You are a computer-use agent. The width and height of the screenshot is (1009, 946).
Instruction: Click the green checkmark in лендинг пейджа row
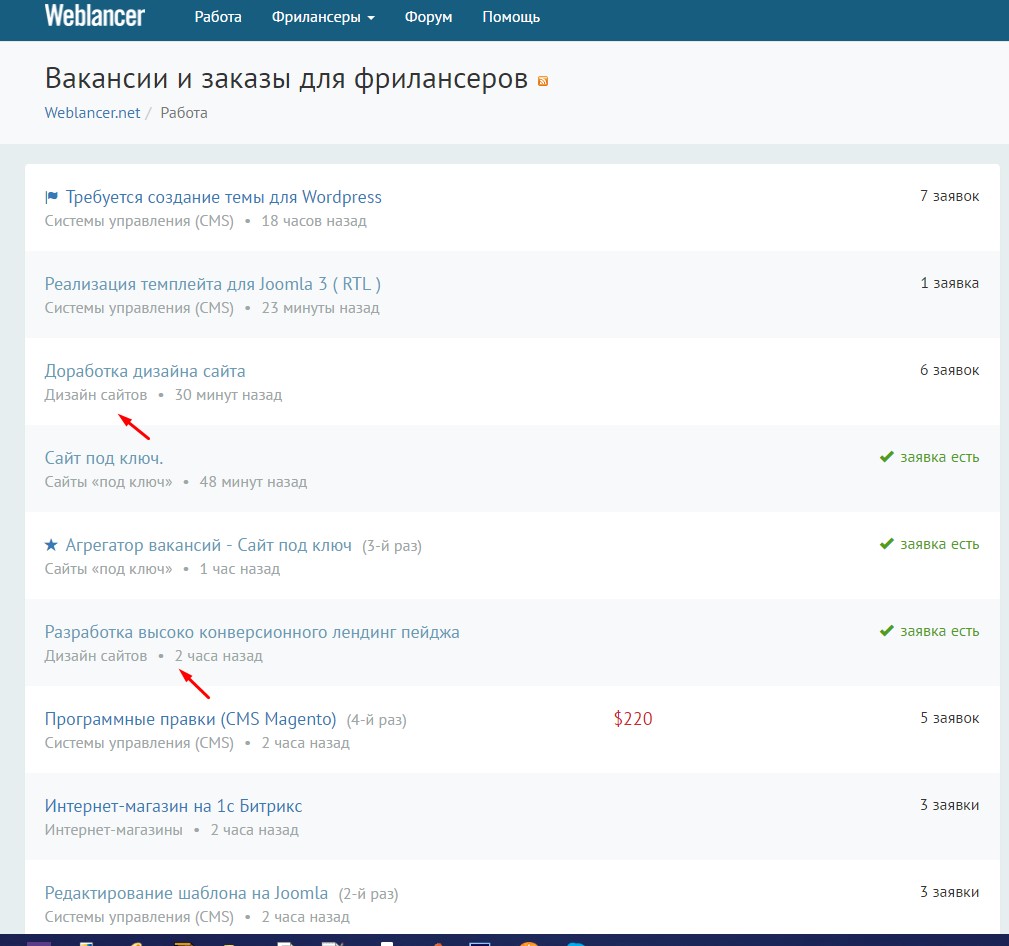click(887, 631)
